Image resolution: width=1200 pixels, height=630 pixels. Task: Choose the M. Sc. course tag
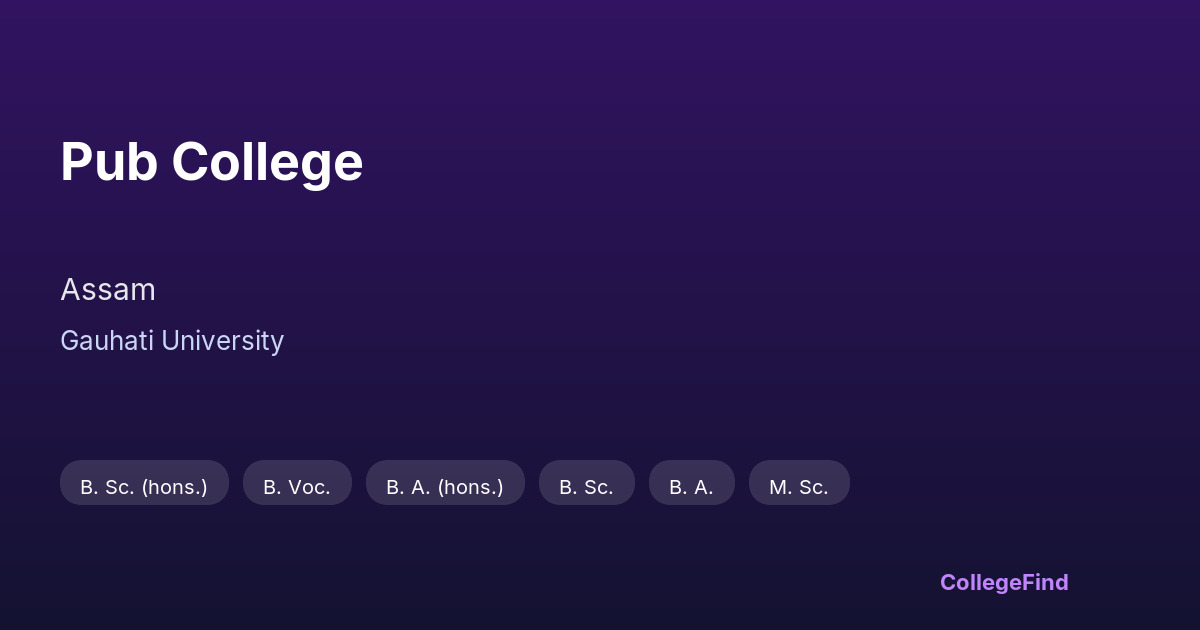coord(799,487)
